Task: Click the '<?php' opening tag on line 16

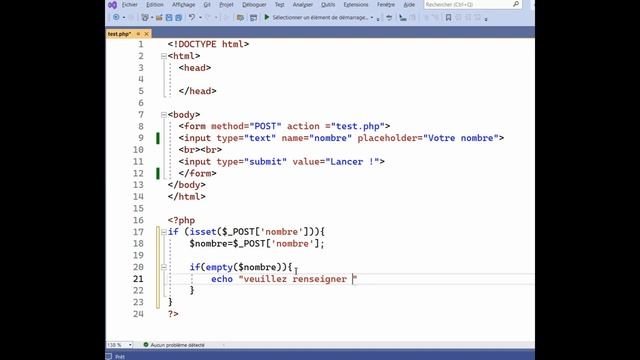Action: click(x=181, y=220)
